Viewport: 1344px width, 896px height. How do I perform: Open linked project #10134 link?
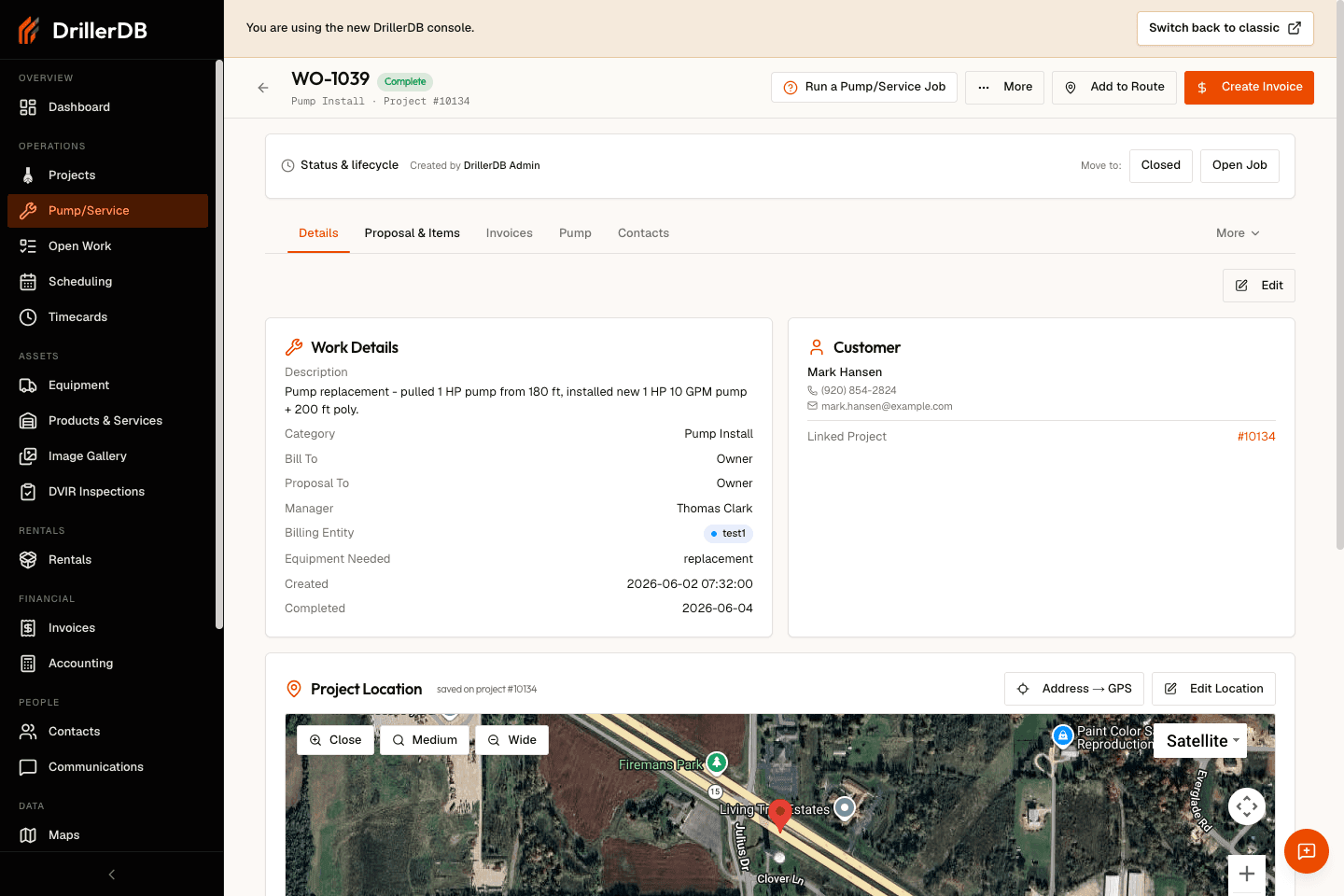pos(1256,437)
